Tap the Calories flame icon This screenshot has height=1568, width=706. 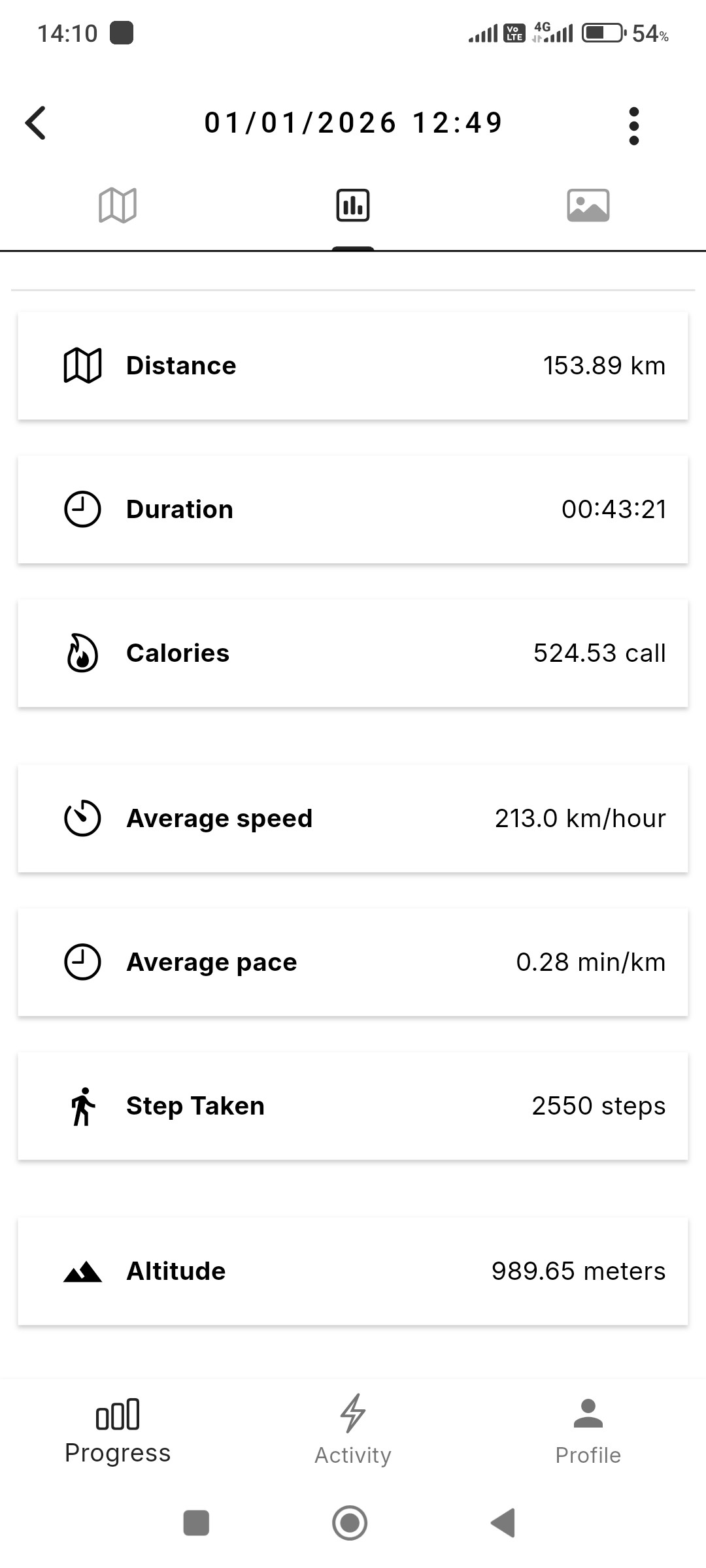82,653
